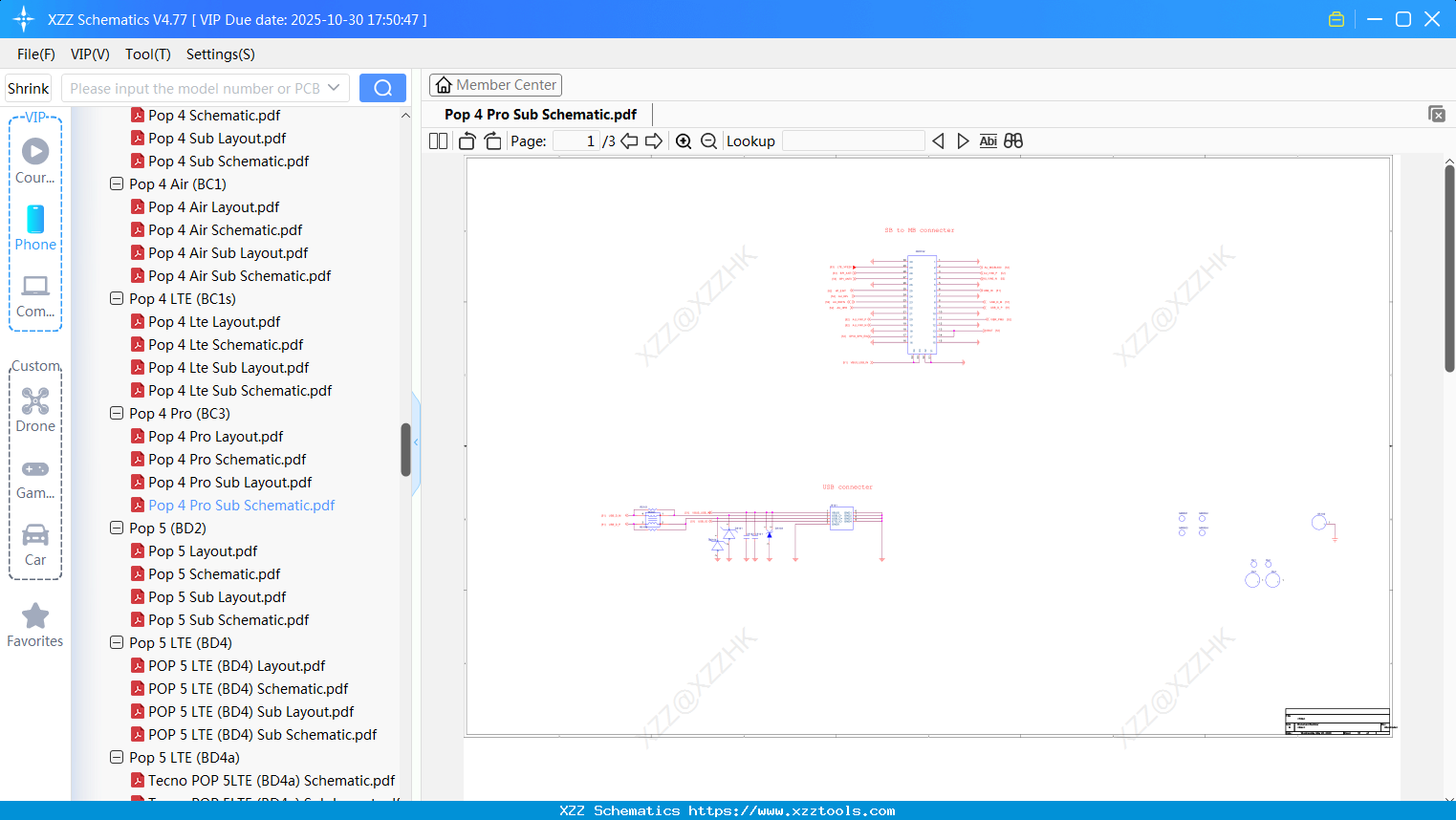Open the Tool menu

coord(147,54)
